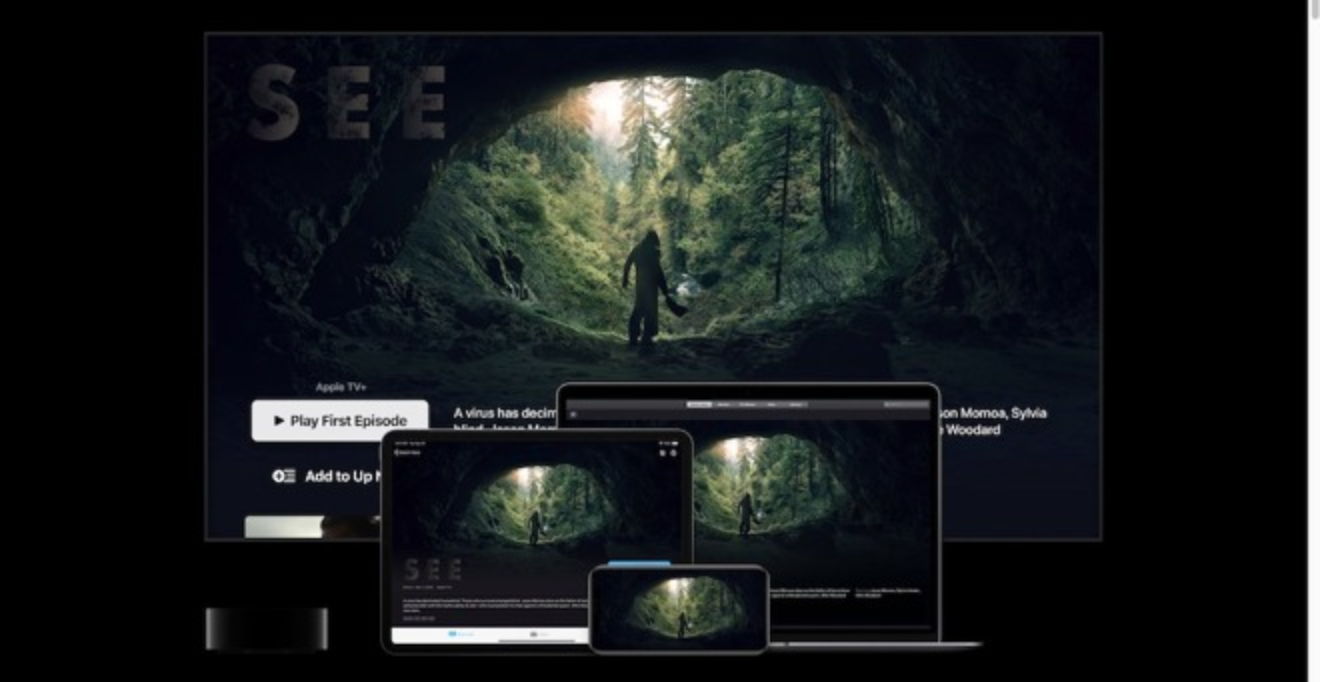Viewport: 1320px width, 682px height.
Task: Click the Add to Up Next list icon
Action: (284, 476)
